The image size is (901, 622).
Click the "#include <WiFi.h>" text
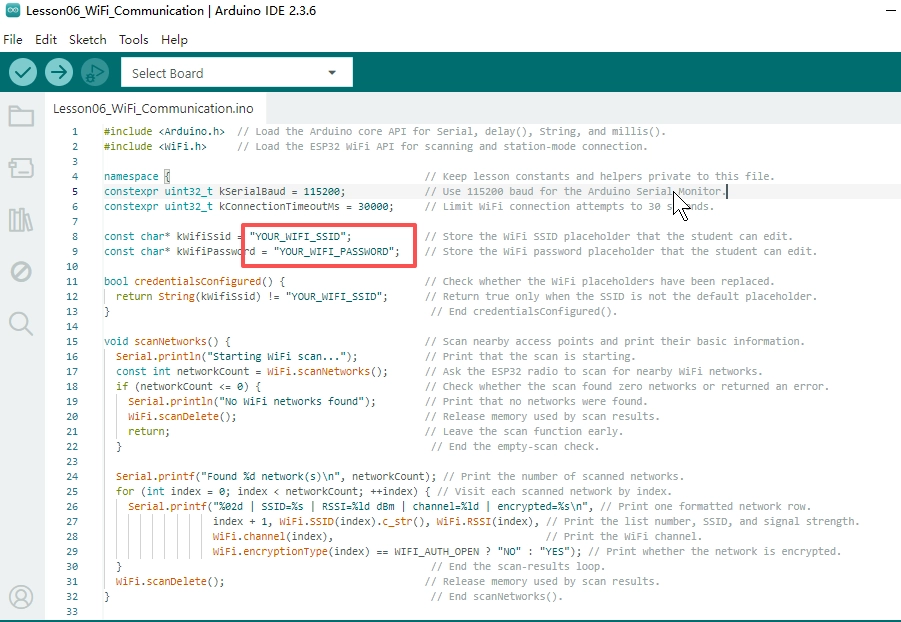click(155, 147)
